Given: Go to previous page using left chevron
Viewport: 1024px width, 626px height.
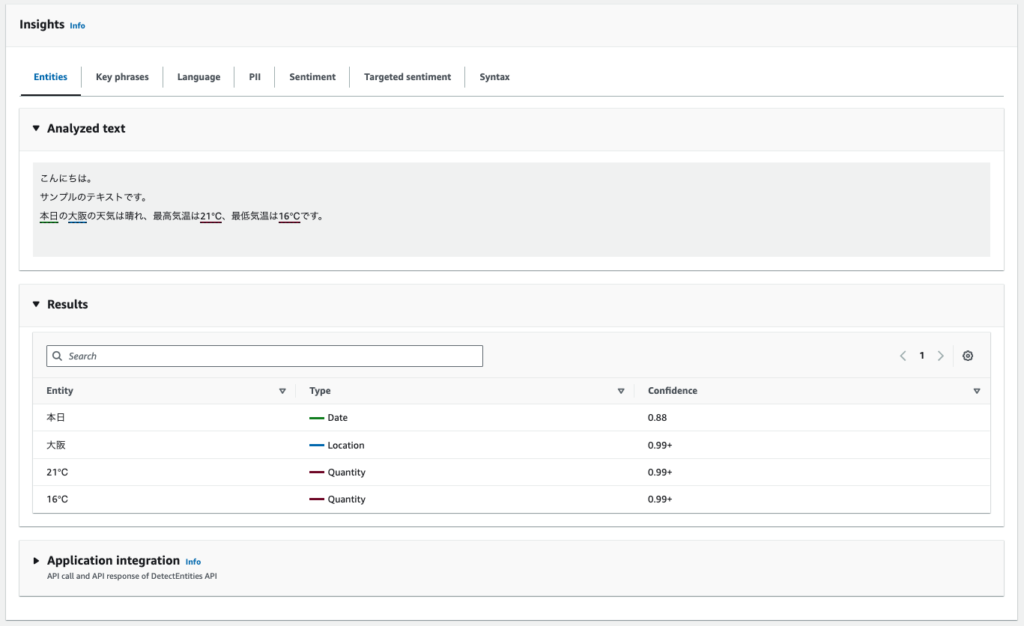Looking at the screenshot, I should pyautogui.click(x=903, y=355).
